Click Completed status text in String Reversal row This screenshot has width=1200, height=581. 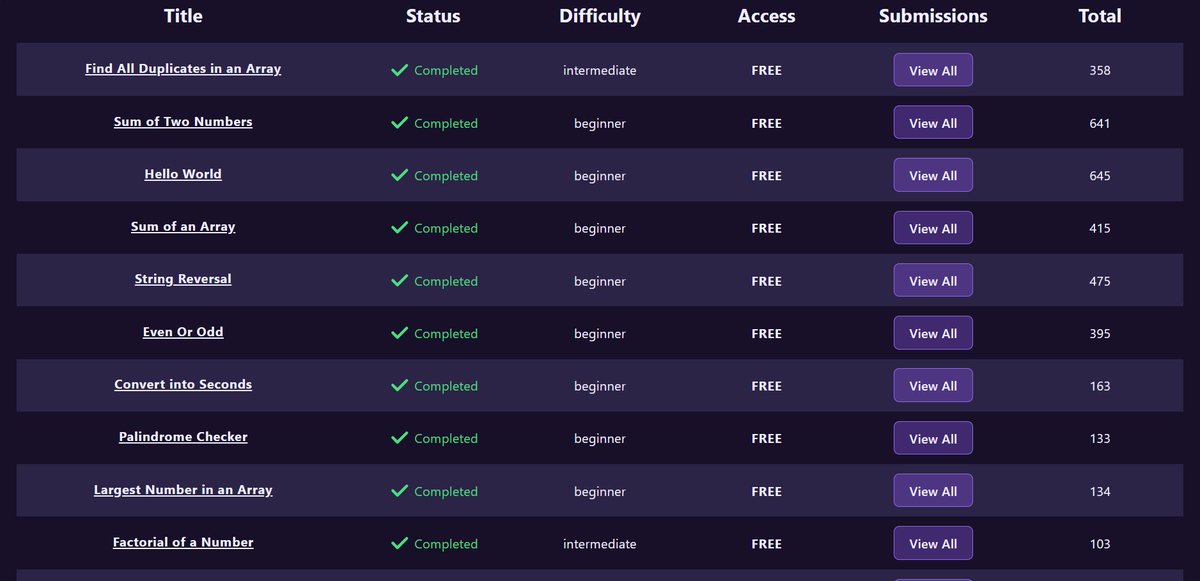point(446,281)
